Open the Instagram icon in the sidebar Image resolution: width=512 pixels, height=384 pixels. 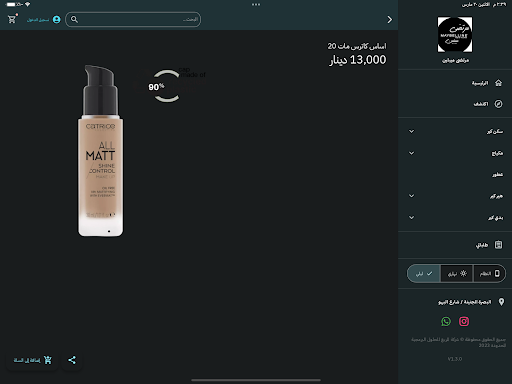(464, 321)
